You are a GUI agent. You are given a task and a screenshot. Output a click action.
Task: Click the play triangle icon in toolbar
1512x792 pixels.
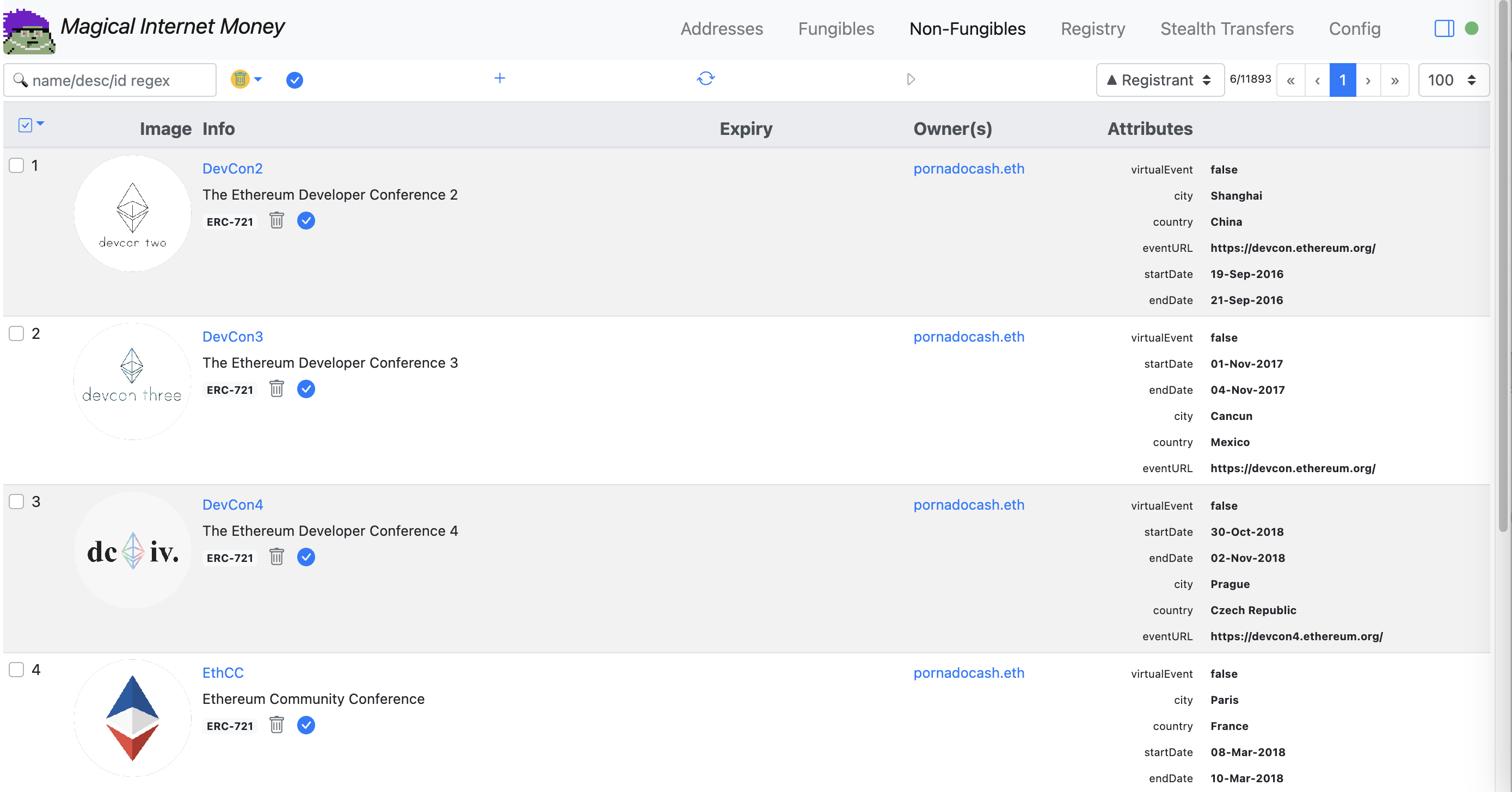(x=911, y=79)
